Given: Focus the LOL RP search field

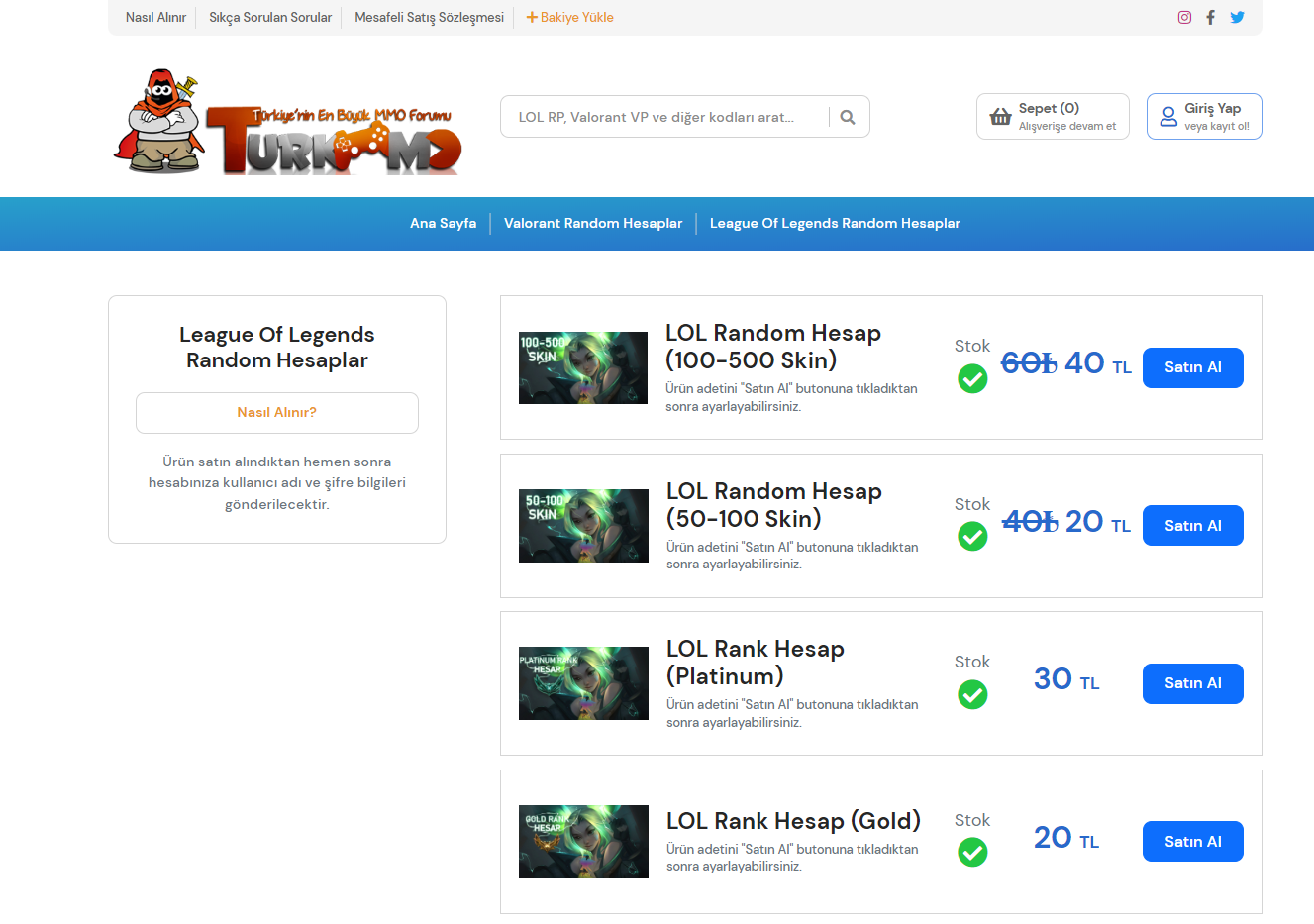Looking at the screenshot, I should coord(664,117).
